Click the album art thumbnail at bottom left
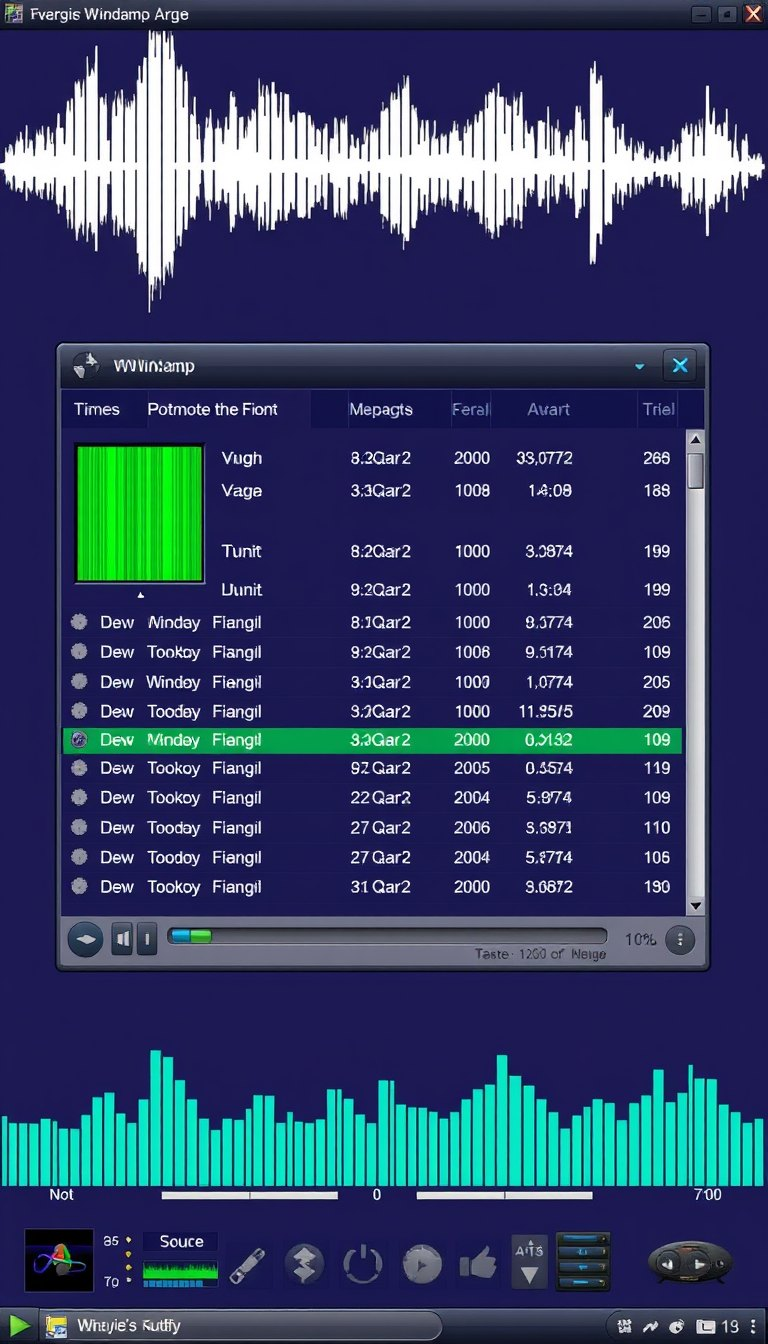768x1344 pixels. coord(59,1262)
